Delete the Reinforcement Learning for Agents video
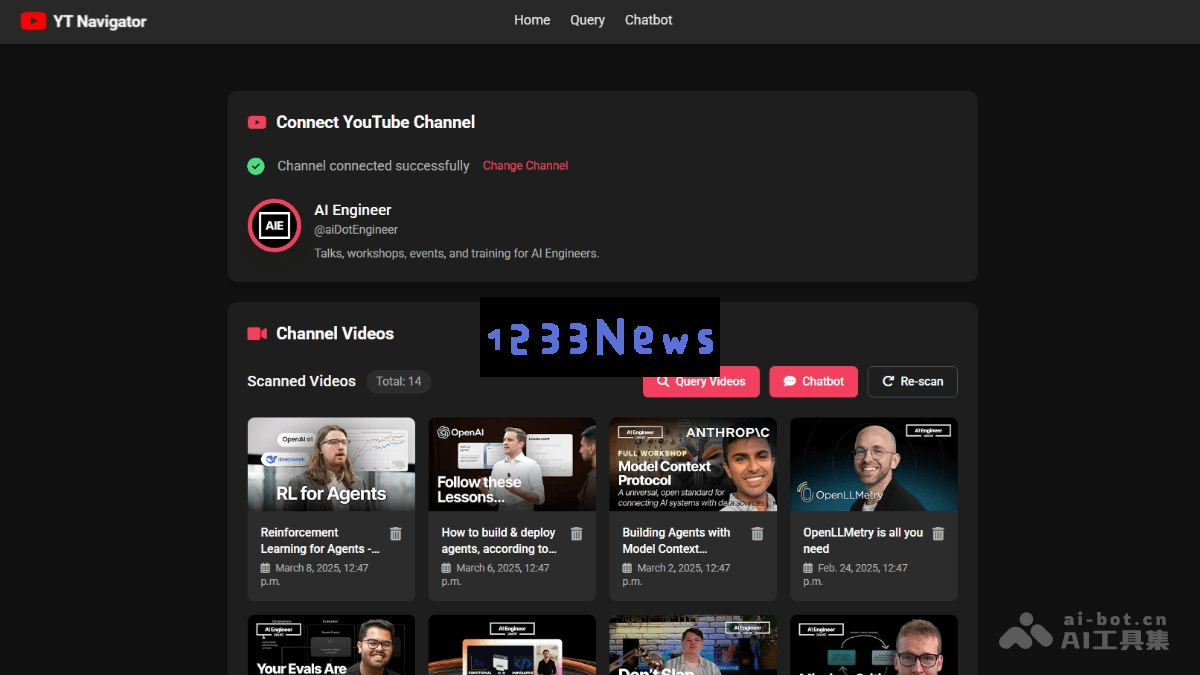1200x675 pixels. click(396, 534)
